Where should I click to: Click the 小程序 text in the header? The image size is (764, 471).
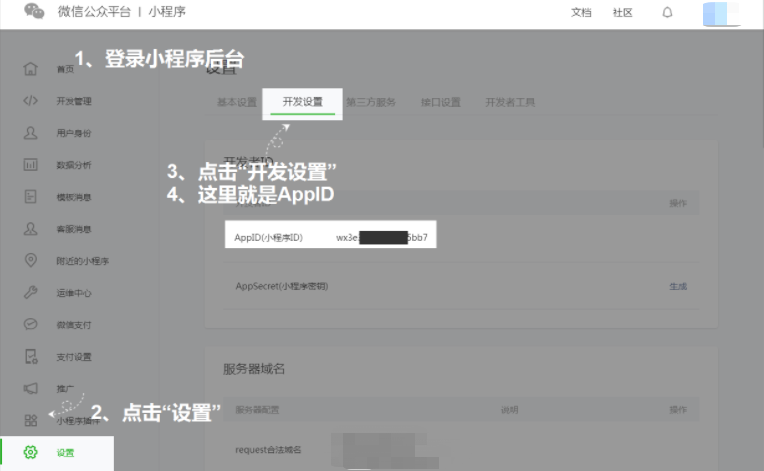[167, 12]
